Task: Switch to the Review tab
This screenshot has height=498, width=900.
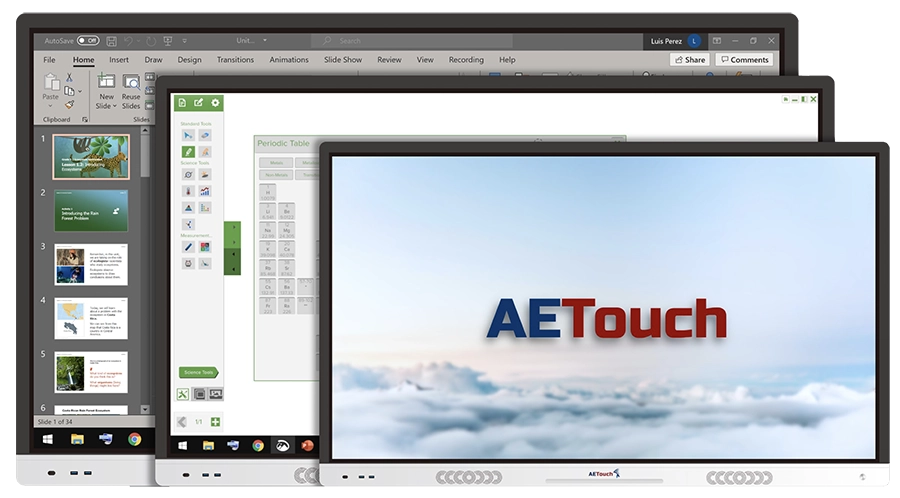Action: [389, 60]
